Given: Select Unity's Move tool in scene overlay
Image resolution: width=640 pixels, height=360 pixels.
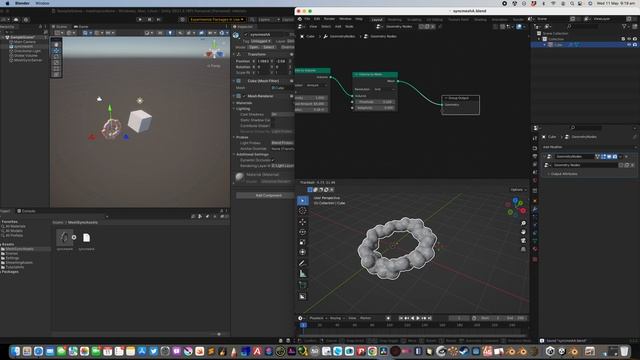Looking at the screenshot, I should [57, 51].
